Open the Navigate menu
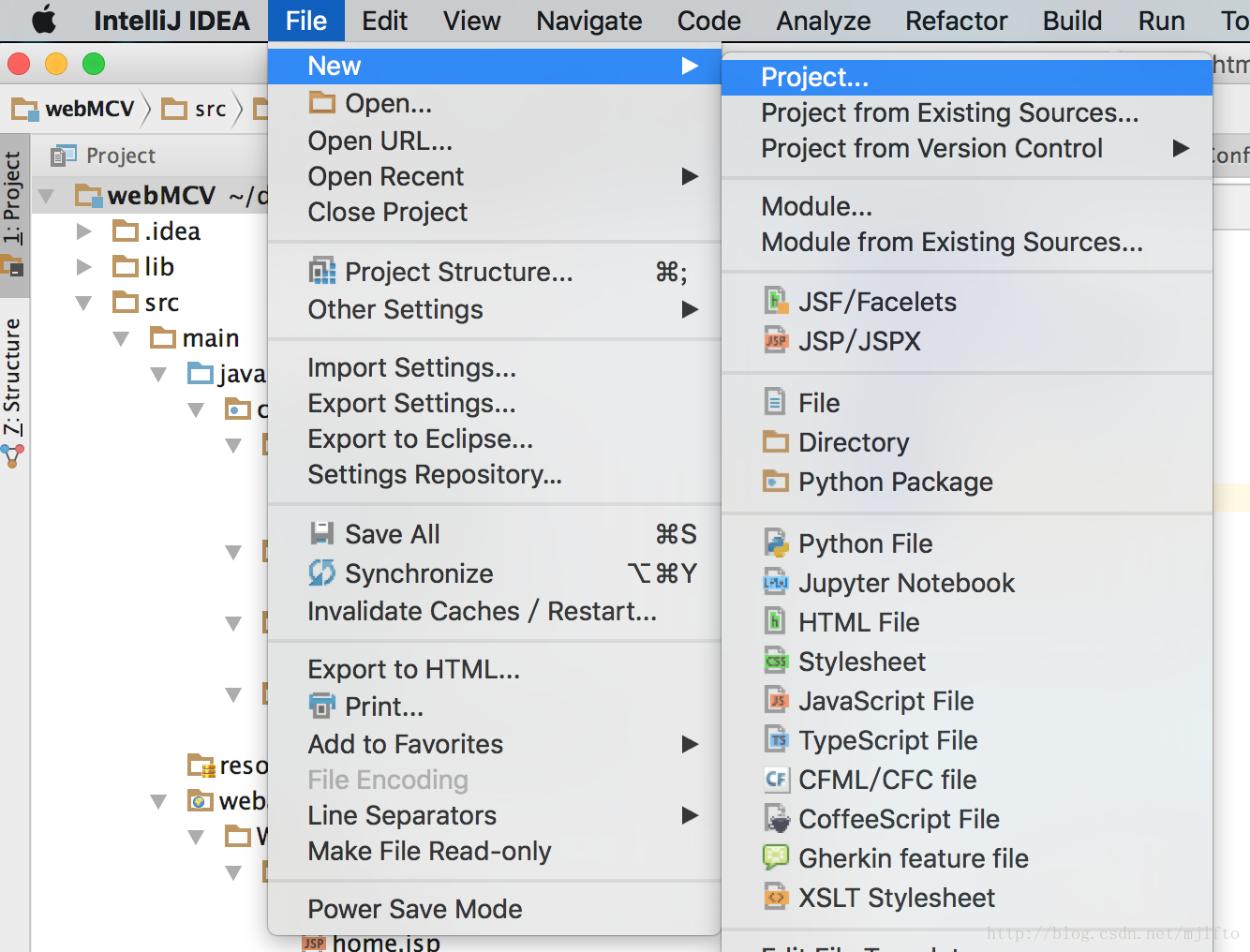Viewport: 1250px width, 952px height. (588, 21)
